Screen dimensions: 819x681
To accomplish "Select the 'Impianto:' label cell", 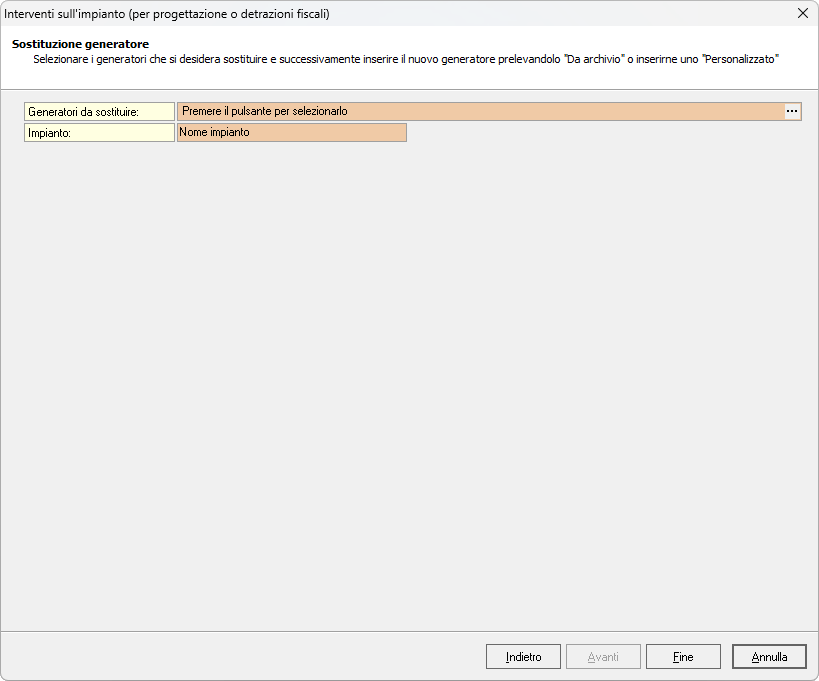I will [99, 132].
